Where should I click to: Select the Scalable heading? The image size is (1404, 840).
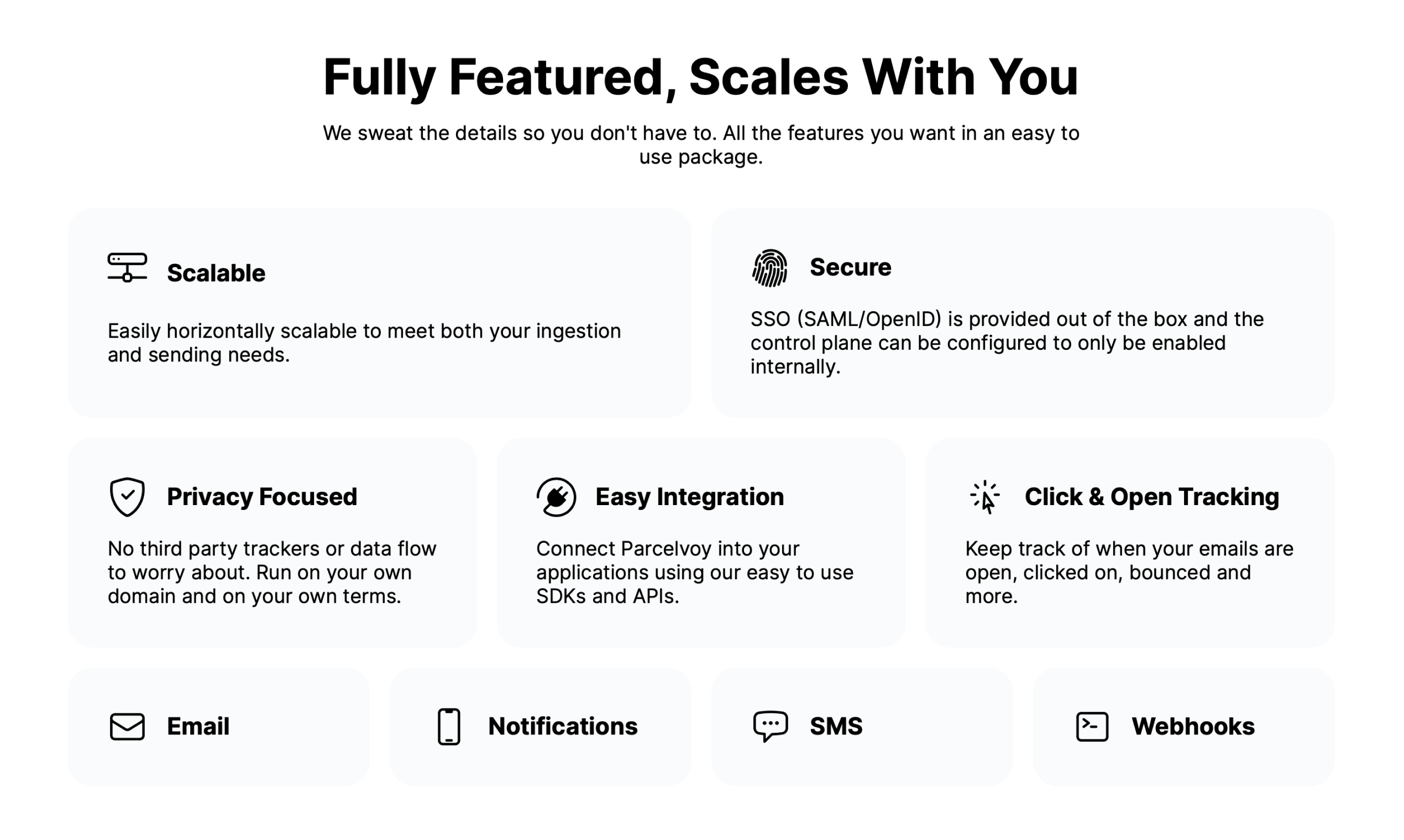point(216,274)
